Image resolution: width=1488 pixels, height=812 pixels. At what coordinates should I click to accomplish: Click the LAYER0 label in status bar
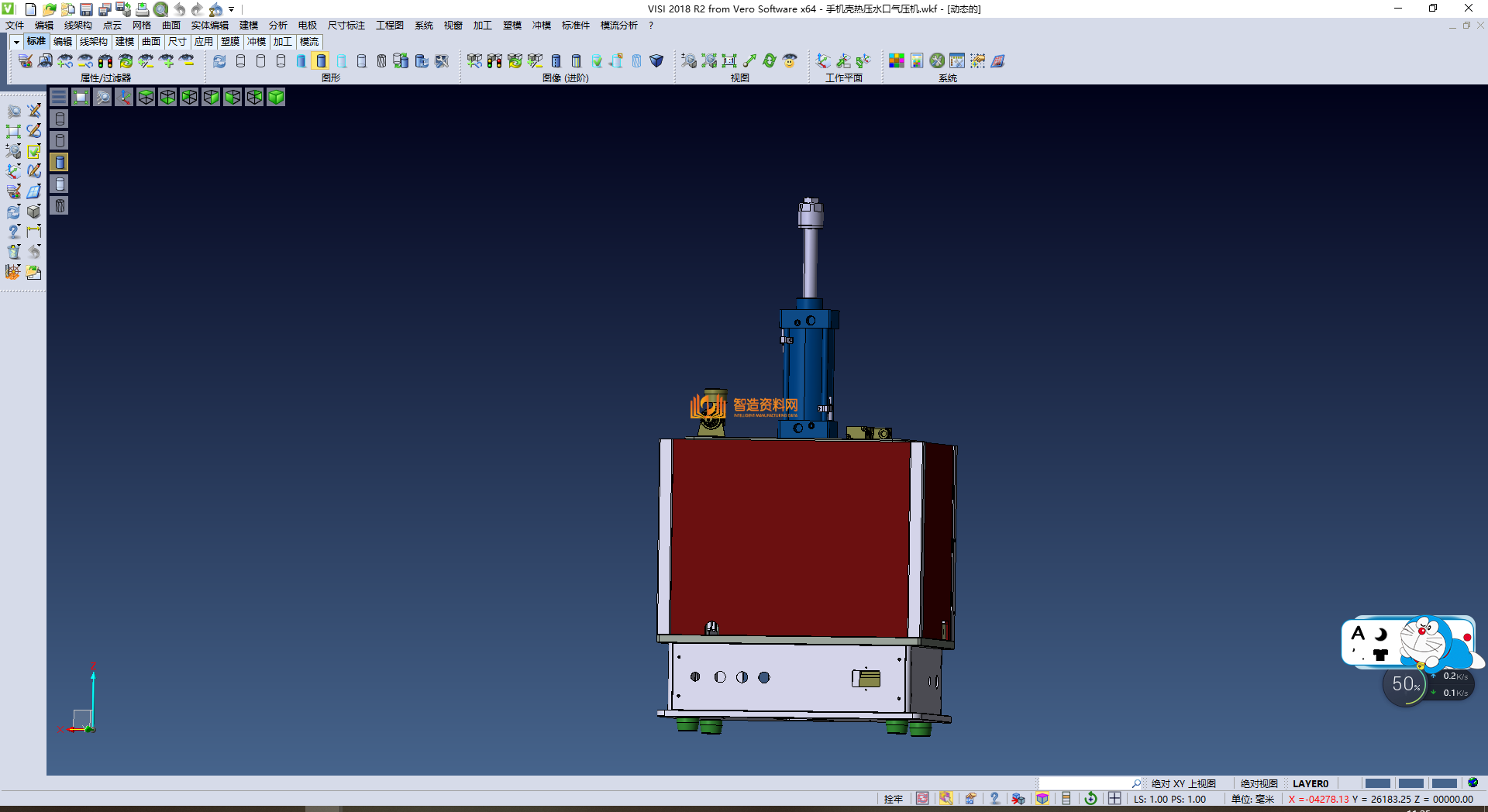tap(1310, 783)
